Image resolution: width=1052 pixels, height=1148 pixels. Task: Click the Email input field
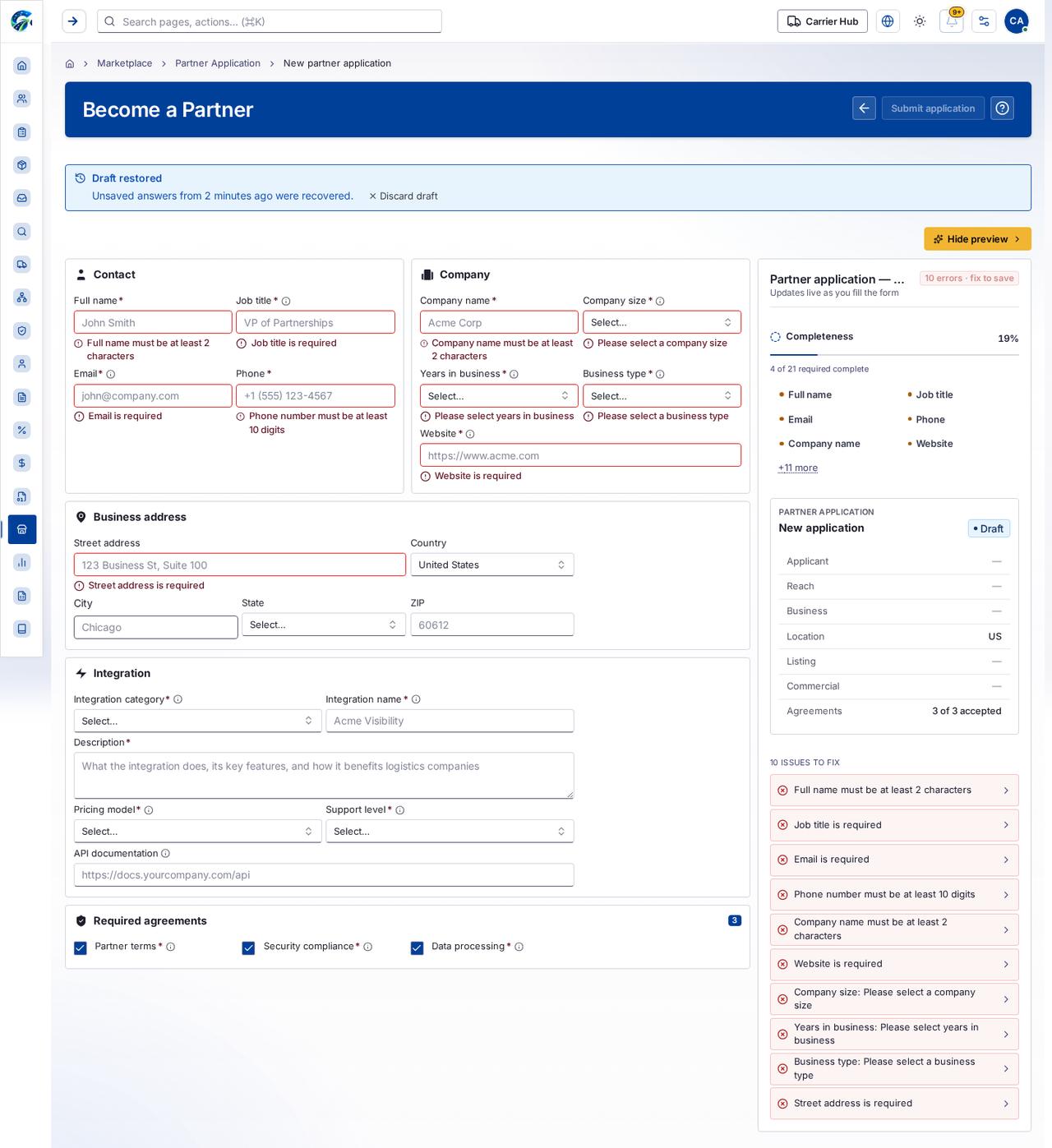[153, 396]
